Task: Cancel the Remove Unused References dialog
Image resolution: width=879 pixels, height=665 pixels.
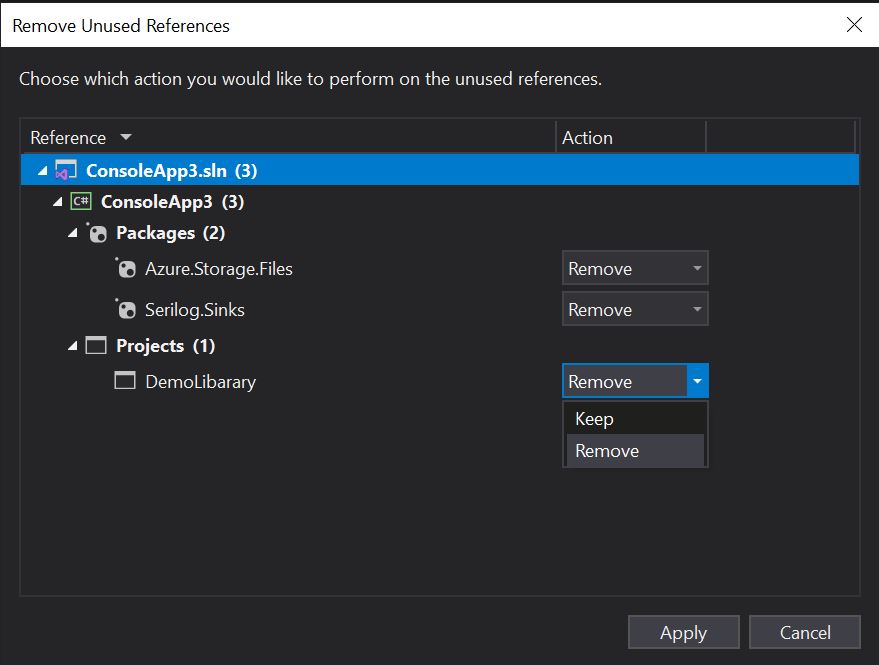Action: (x=805, y=632)
